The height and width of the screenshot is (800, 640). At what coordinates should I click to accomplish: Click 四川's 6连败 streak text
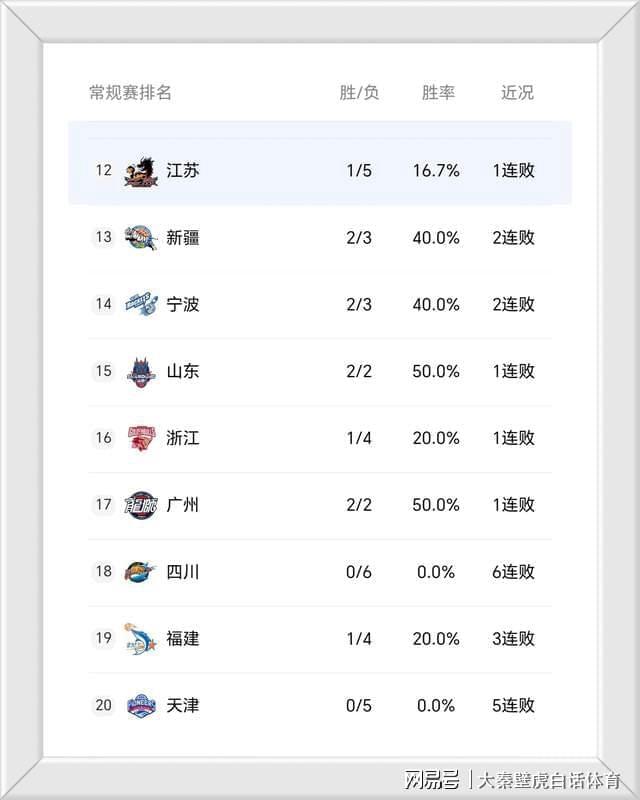tap(514, 572)
